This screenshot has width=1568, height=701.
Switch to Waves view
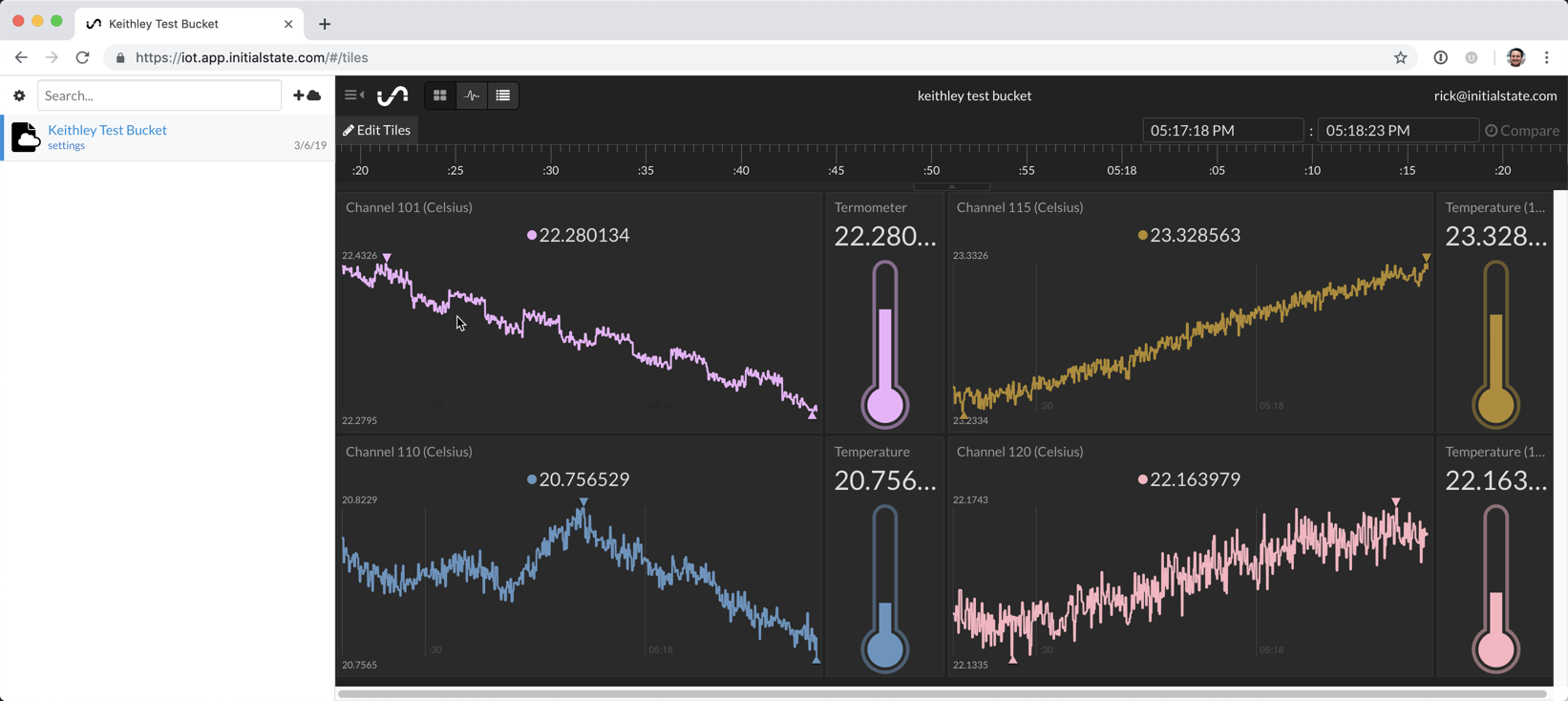tap(472, 96)
